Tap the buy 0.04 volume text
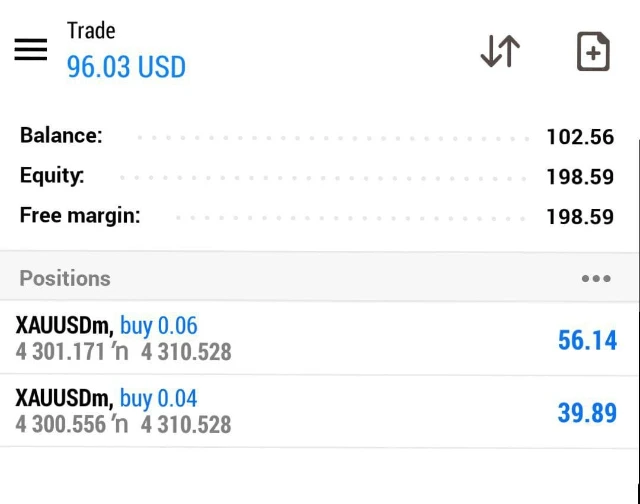 tap(159, 398)
